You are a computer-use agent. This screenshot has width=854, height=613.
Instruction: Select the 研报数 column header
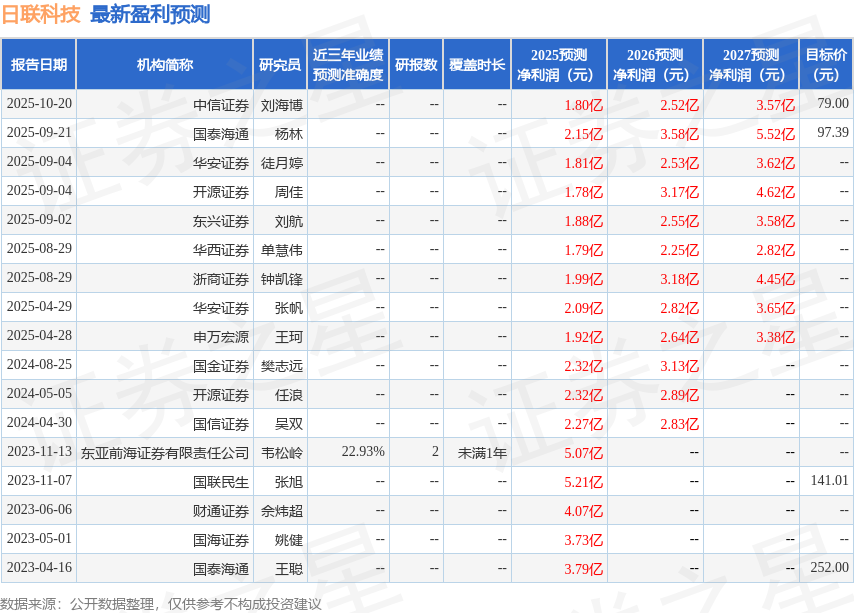point(416,64)
